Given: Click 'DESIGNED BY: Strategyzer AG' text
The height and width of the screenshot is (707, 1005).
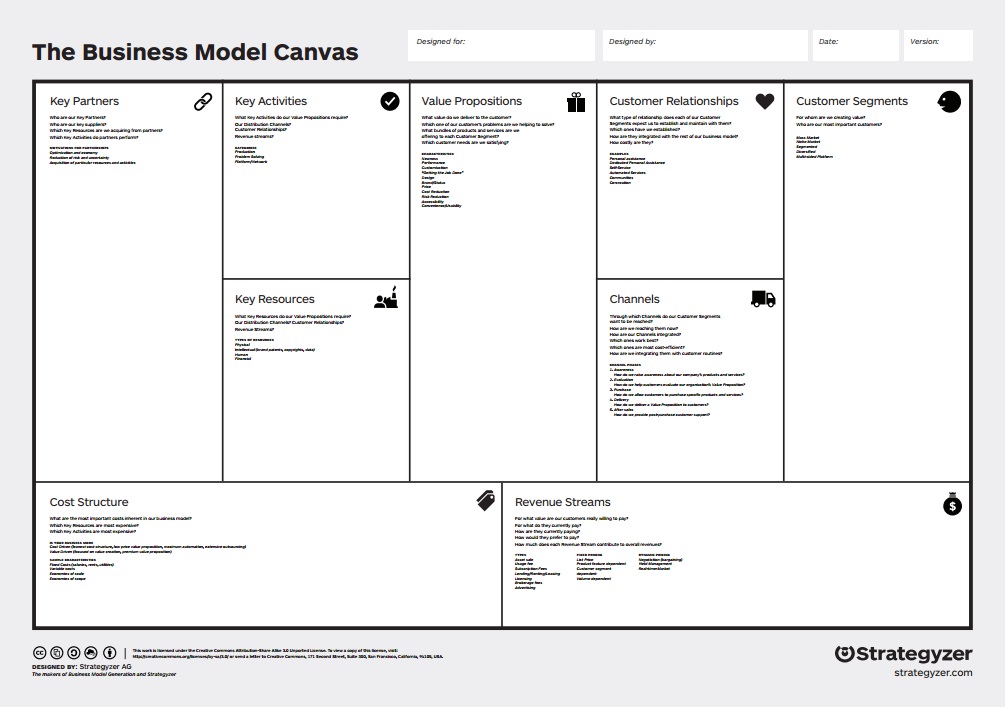Looking at the screenshot, I should pyautogui.click(x=81, y=667).
